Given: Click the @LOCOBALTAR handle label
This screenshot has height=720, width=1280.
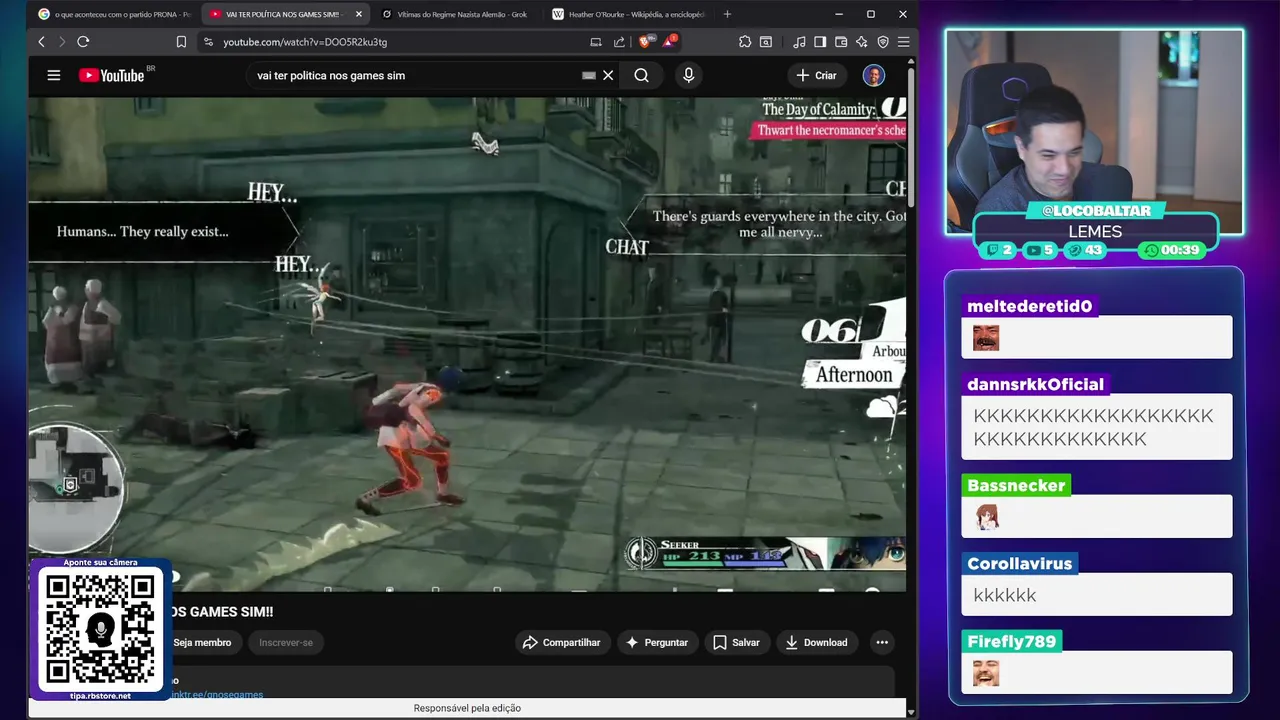Looking at the screenshot, I should [1095, 211].
